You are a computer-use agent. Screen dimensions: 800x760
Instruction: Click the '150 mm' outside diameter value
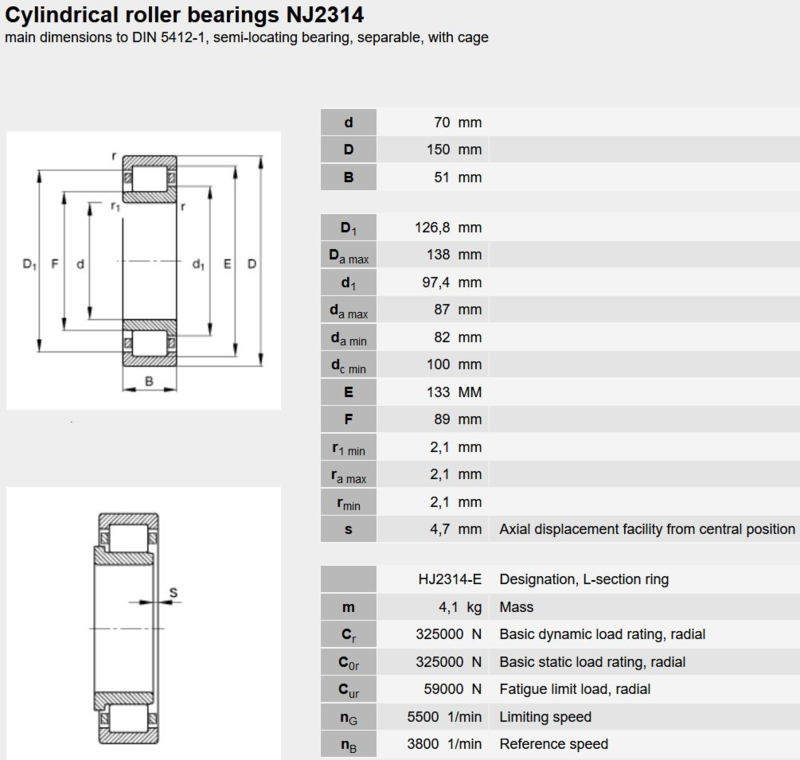click(x=454, y=149)
